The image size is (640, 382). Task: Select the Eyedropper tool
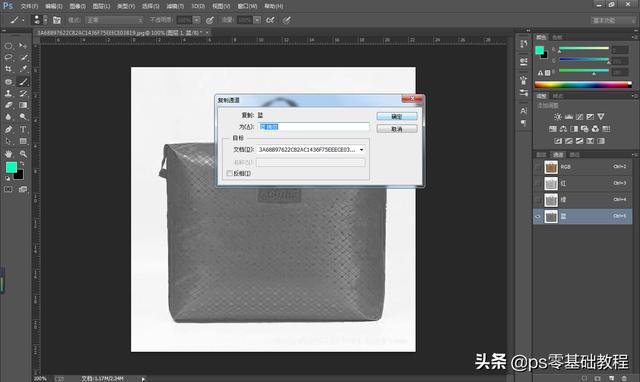[x=23, y=69]
